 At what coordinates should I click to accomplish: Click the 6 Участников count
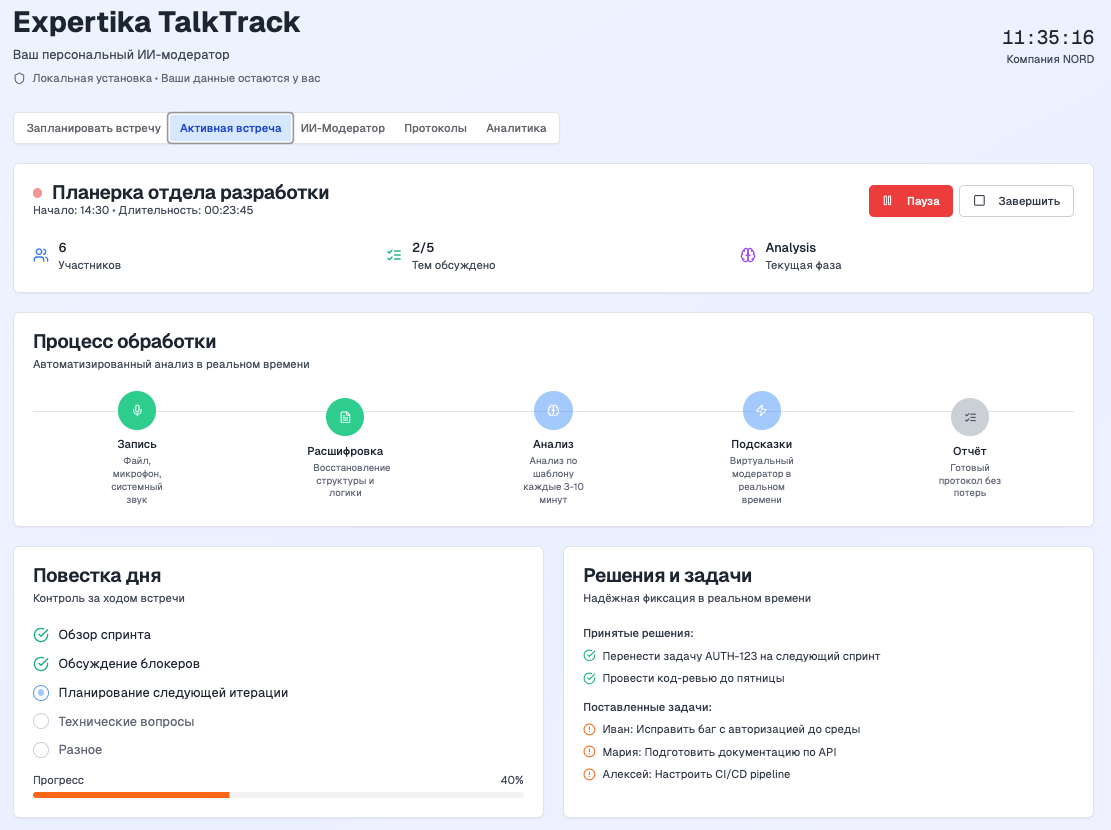click(x=89, y=256)
